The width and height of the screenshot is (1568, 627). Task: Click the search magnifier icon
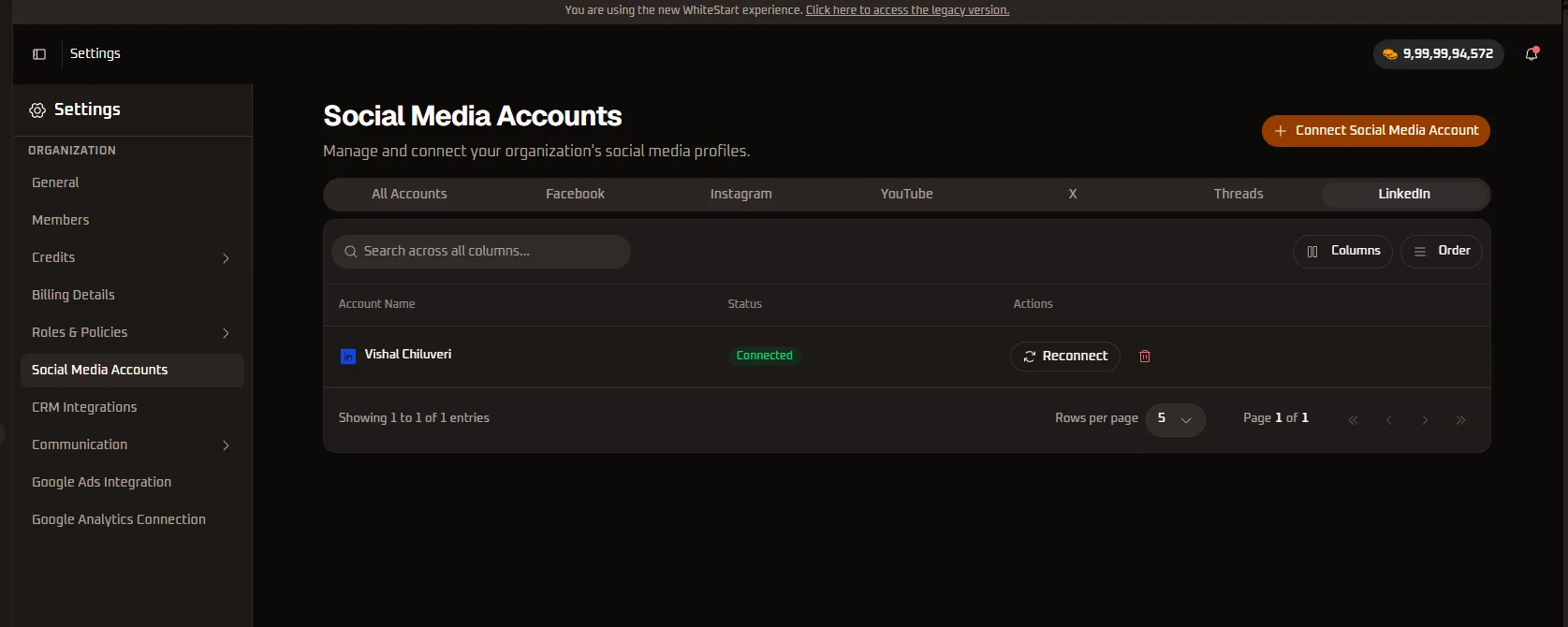(x=351, y=252)
